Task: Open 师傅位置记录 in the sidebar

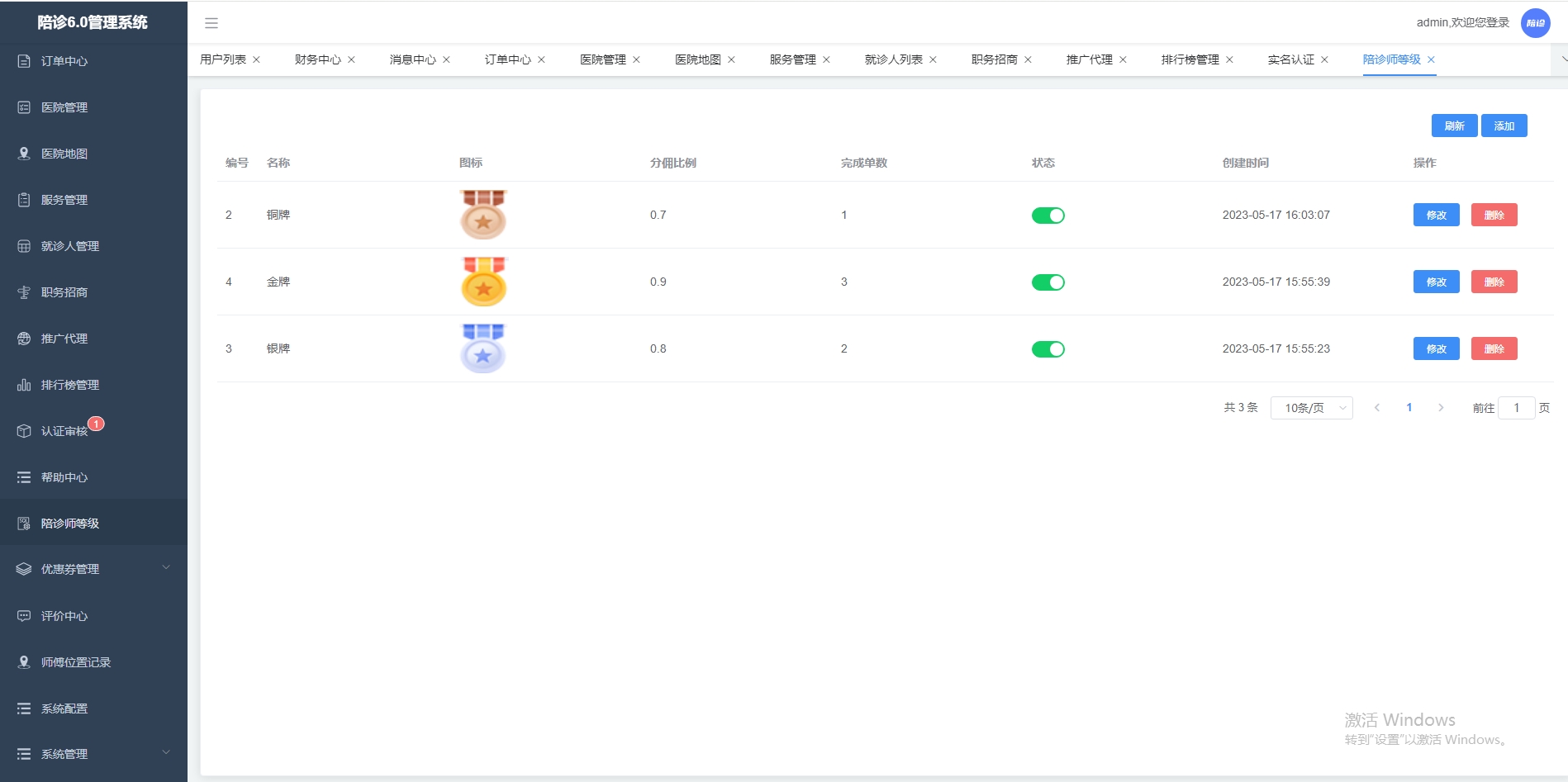Action: 93,662
